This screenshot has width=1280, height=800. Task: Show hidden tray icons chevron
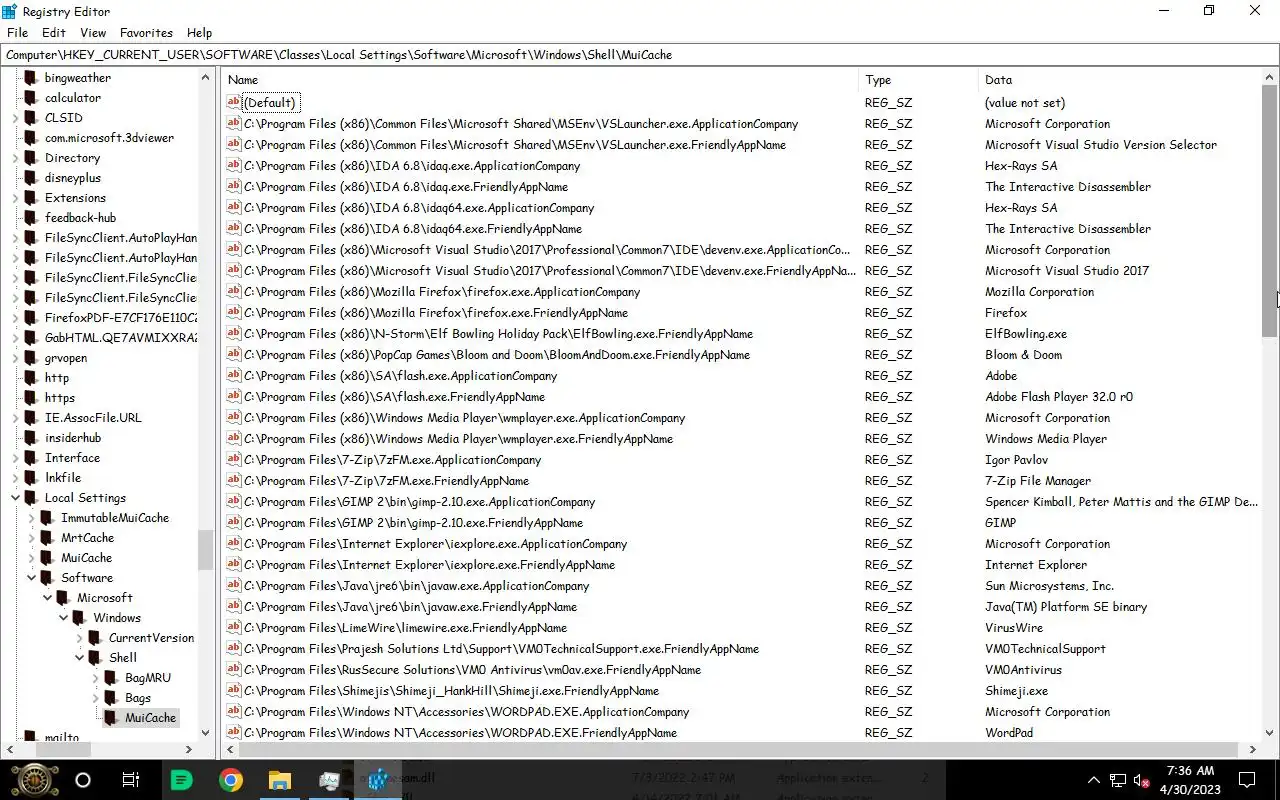(1094, 780)
